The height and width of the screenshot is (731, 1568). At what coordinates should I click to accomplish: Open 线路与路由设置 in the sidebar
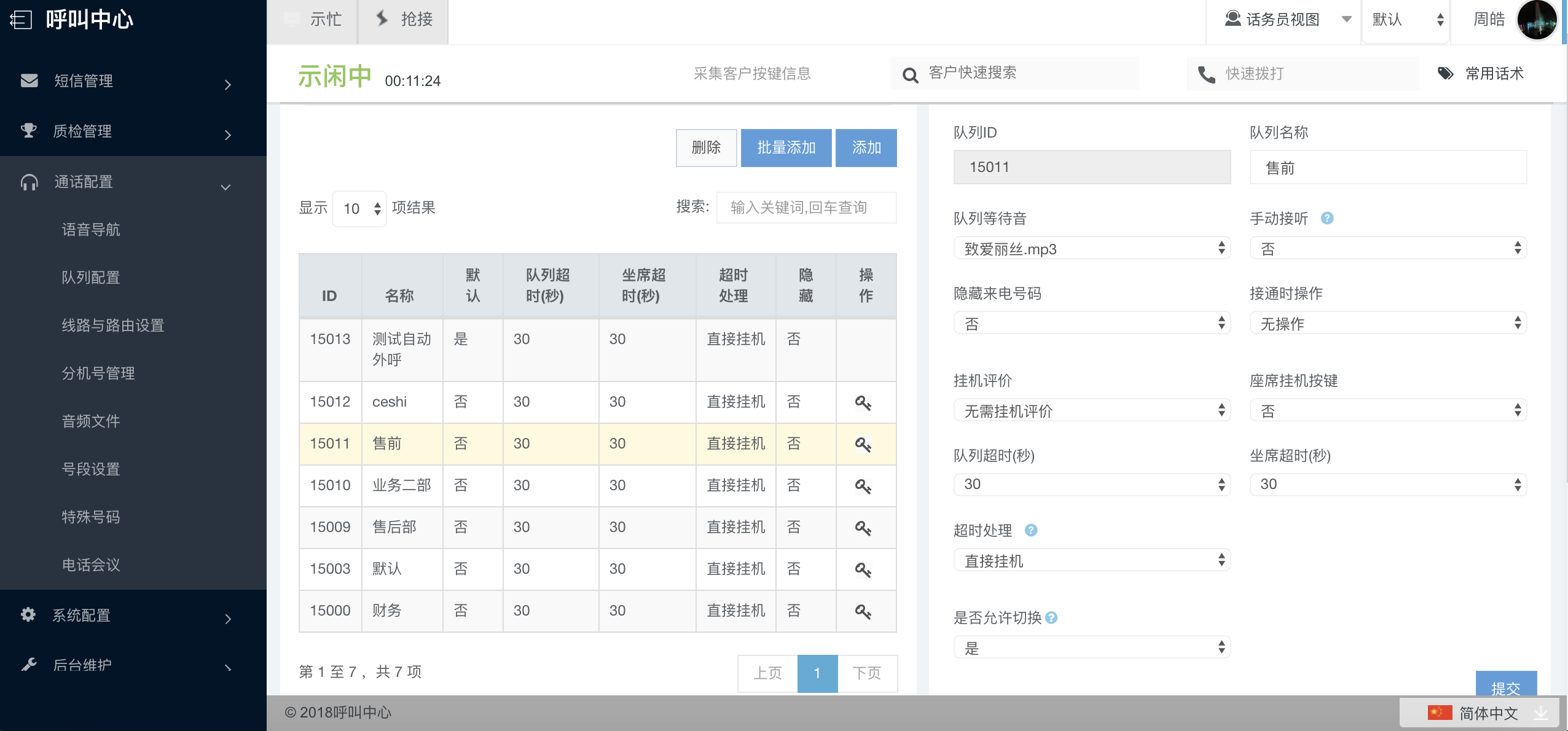tap(113, 326)
